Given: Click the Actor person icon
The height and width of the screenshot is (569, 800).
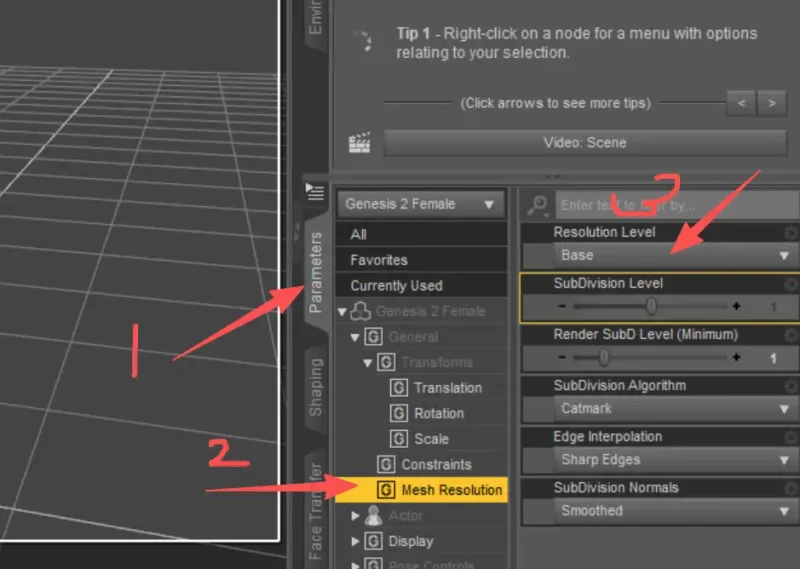Looking at the screenshot, I should pyautogui.click(x=373, y=515).
